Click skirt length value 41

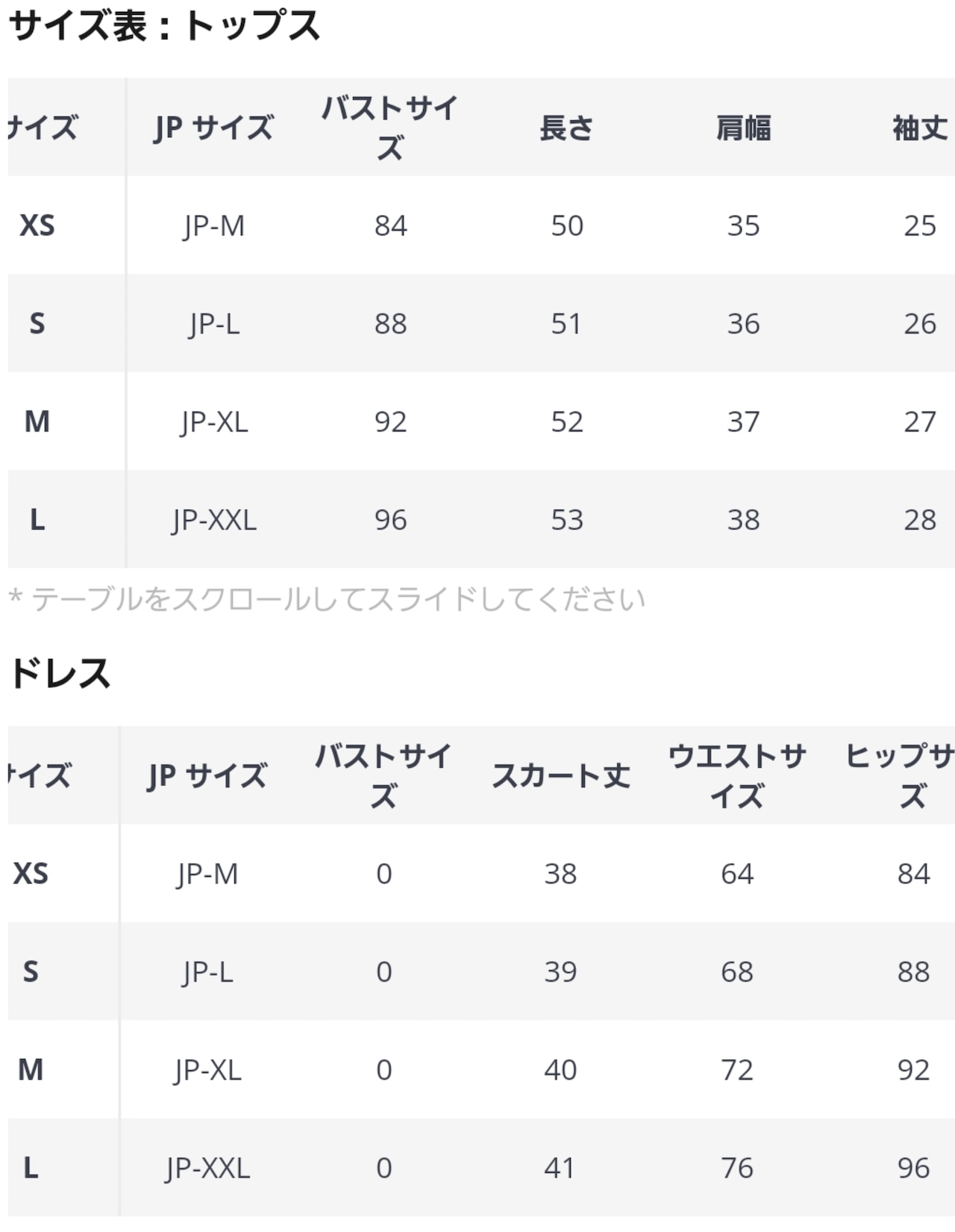point(560,1168)
